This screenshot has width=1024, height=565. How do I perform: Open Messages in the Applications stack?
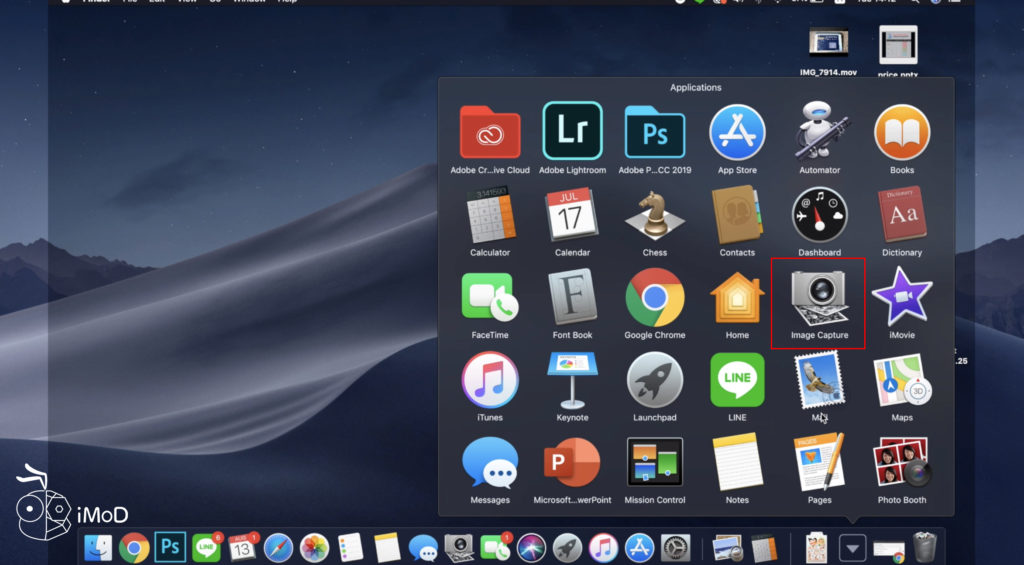490,462
